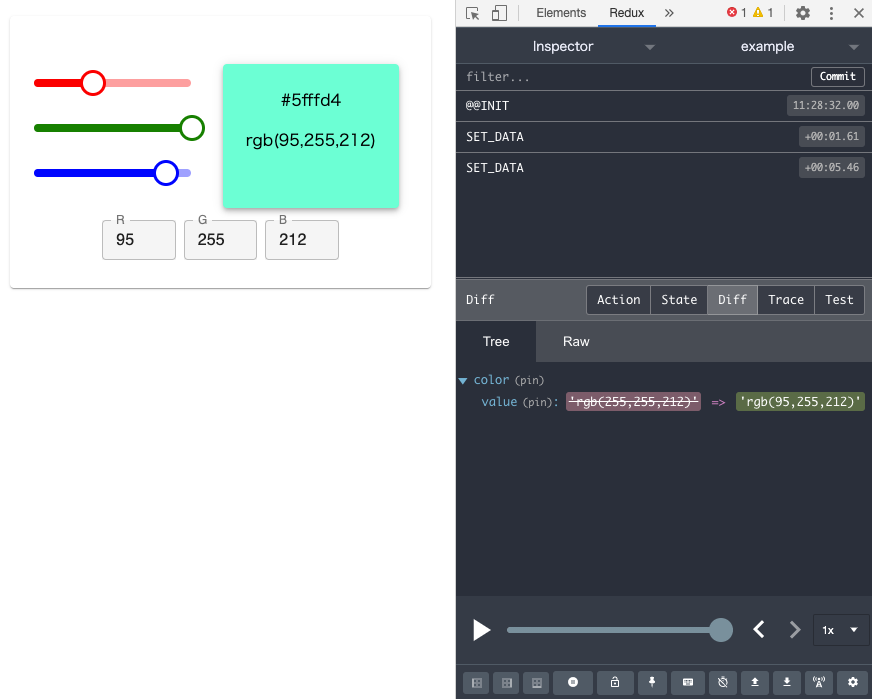The width and height of the screenshot is (872, 699).
Task: Open remote devtools antenna icon
Action: 819,682
